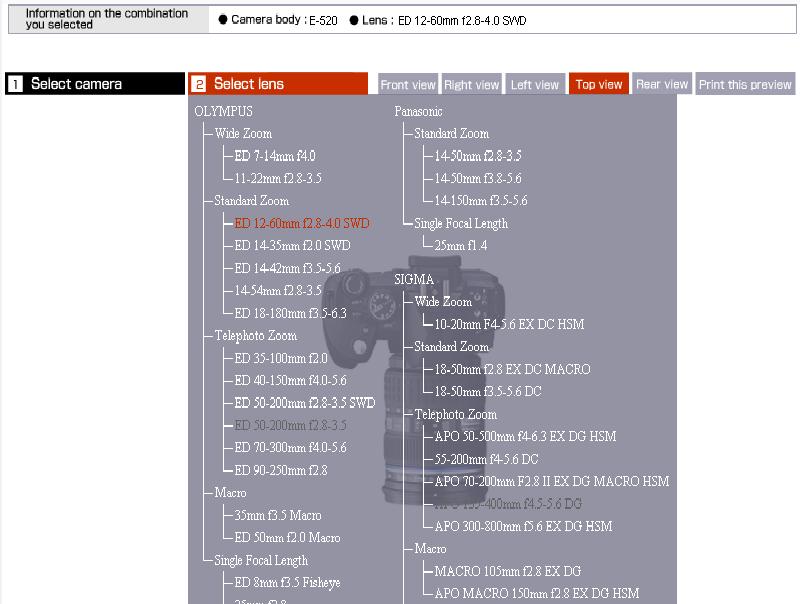Pick the ED 90-250mm f2.8 lens
The width and height of the screenshot is (800, 604).
click(281, 470)
